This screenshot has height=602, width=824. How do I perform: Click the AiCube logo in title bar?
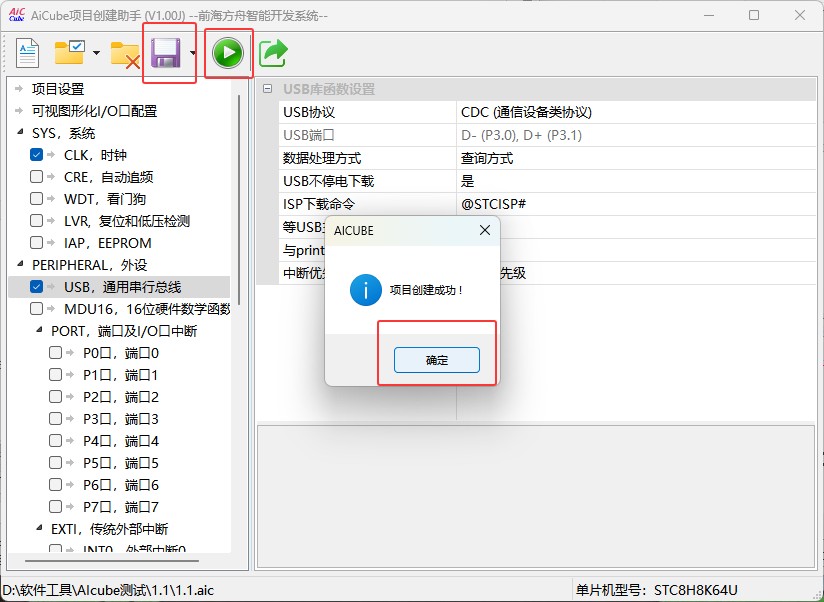tap(16, 15)
